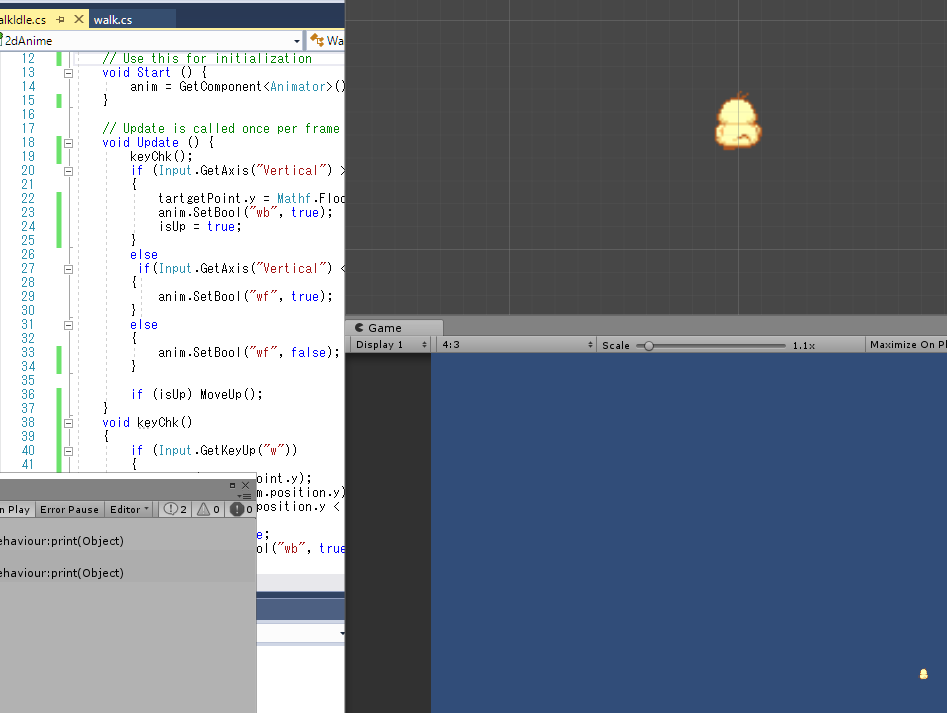Screen dimensions: 947x713
Task: Toggle warning messages filter in Console
Action: [208, 510]
